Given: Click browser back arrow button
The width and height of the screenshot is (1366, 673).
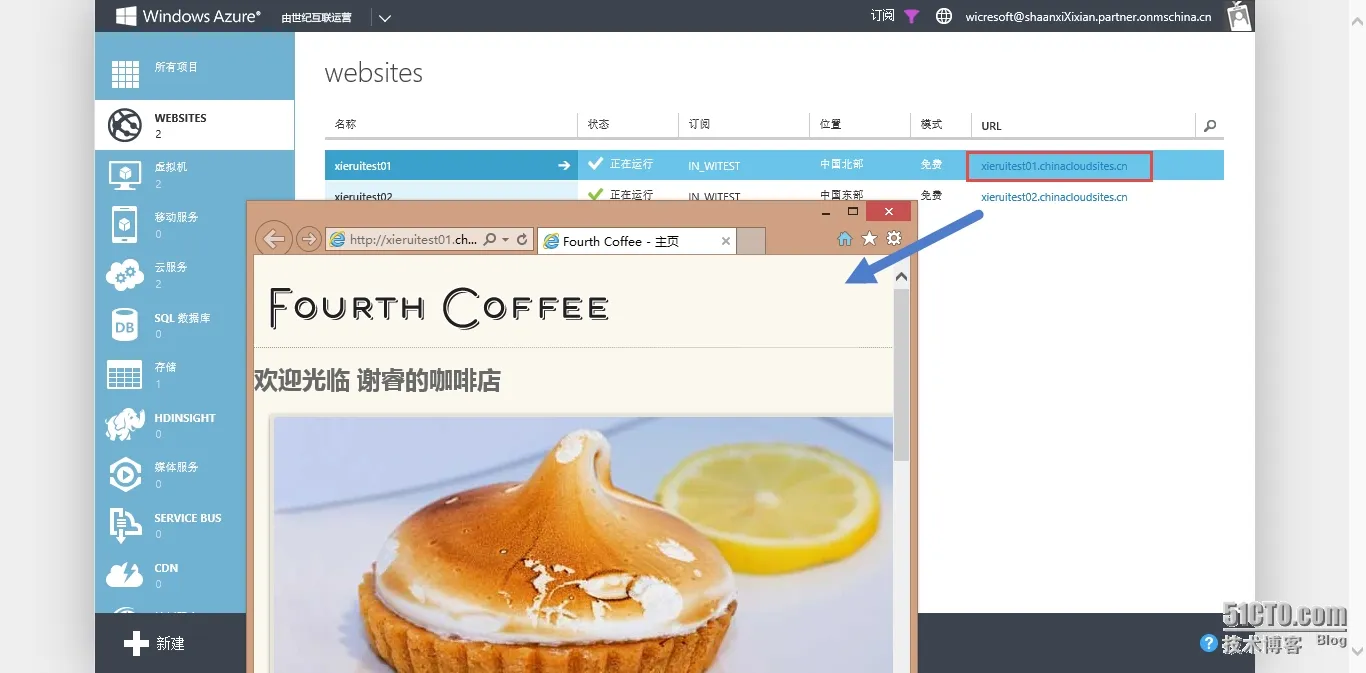Looking at the screenshot, I should click(x=273, y=239).
